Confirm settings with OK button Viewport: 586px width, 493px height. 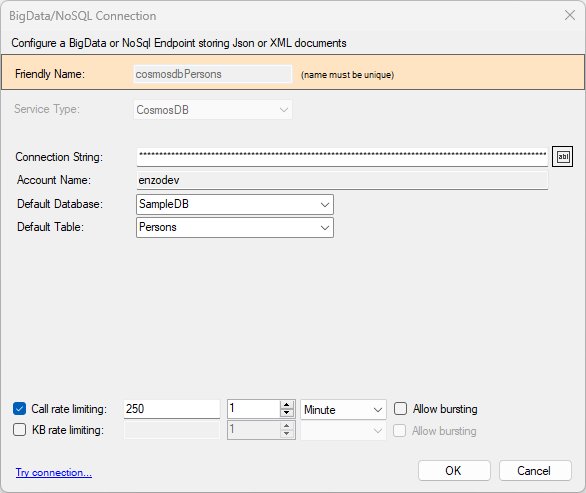[x=454, y=471]
